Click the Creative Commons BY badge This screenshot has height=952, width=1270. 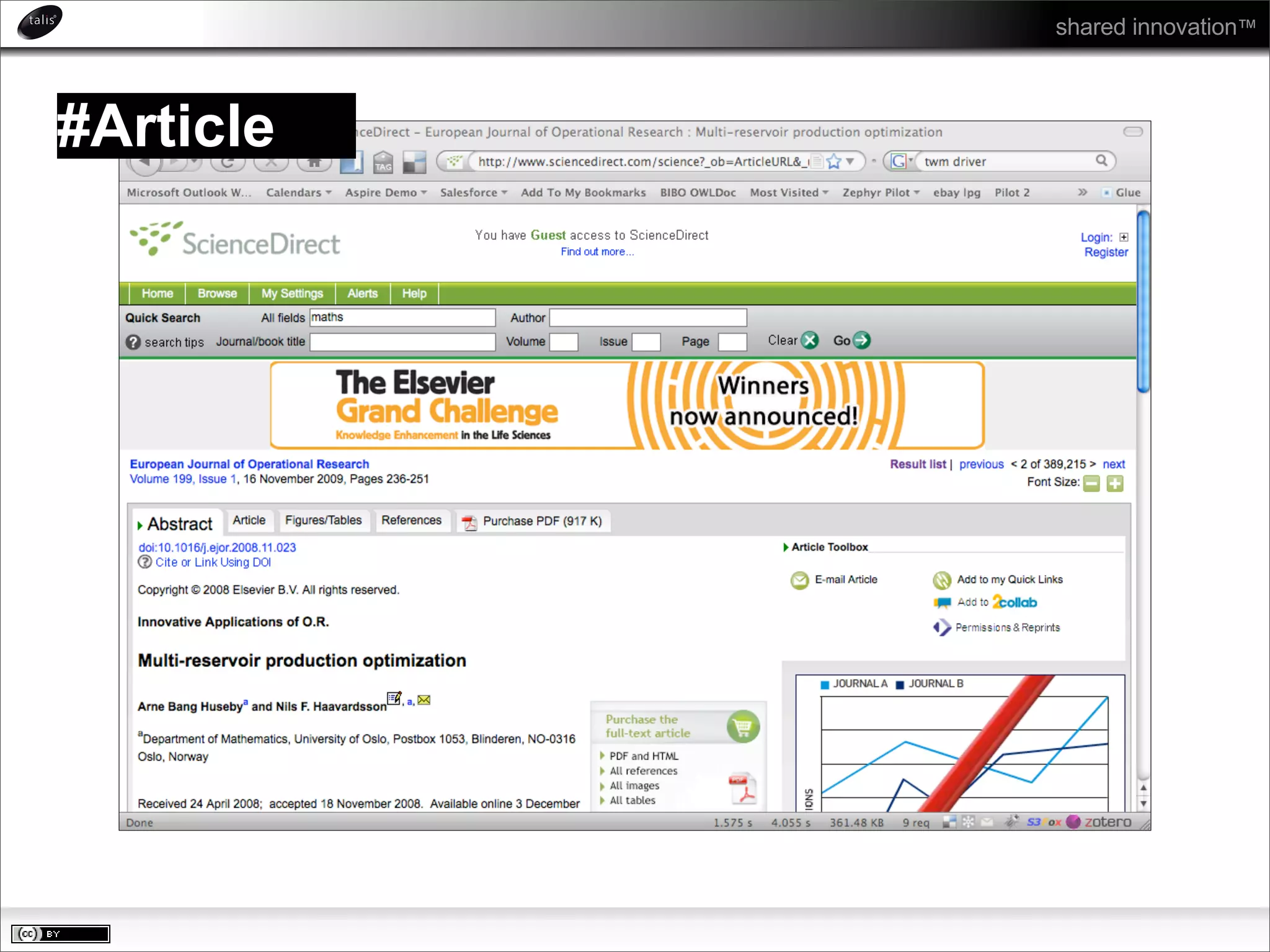click(60, 934)
